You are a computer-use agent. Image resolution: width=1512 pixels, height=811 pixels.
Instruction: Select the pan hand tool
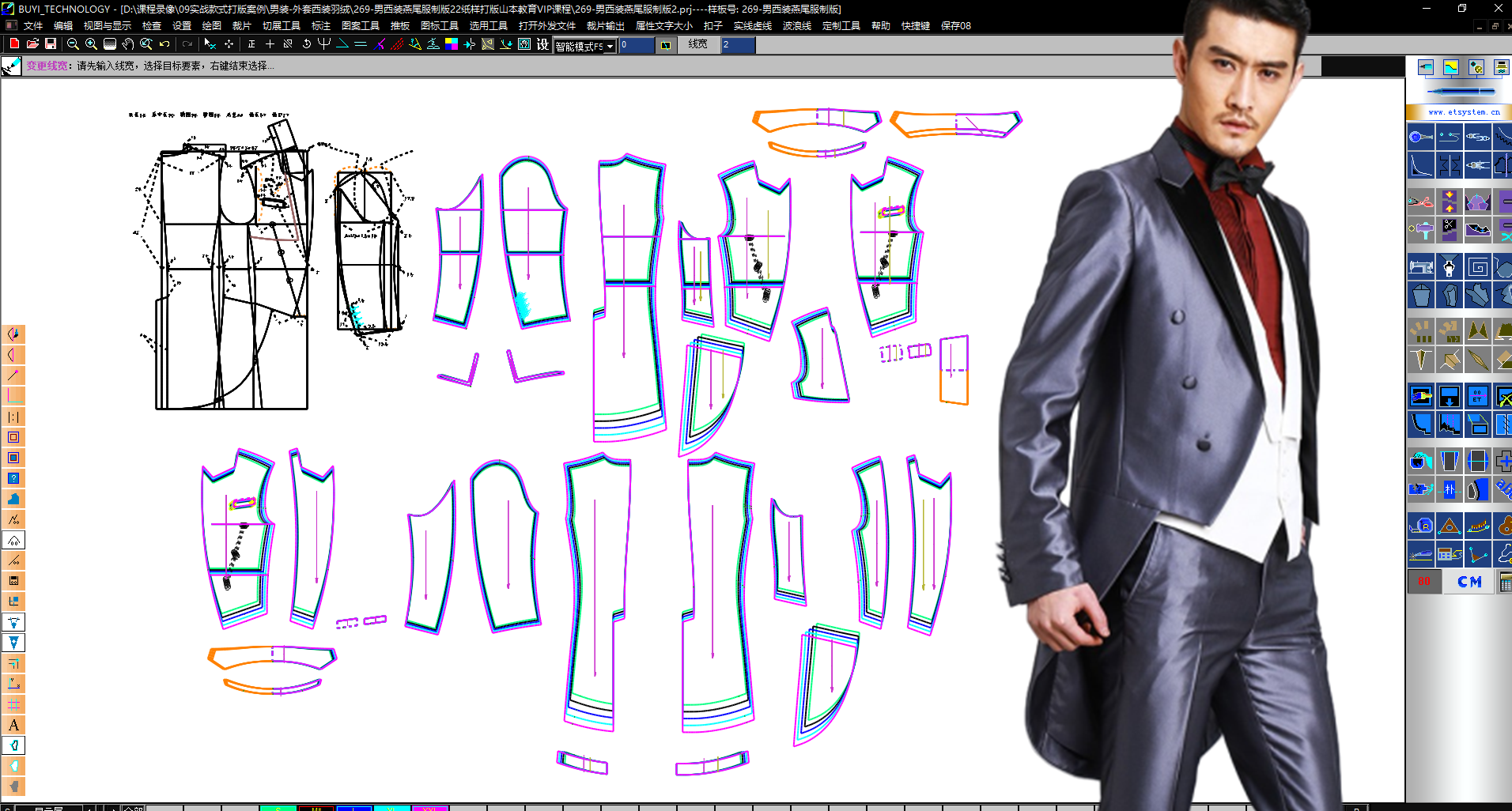pyautogui.click(x=127, y=43)
